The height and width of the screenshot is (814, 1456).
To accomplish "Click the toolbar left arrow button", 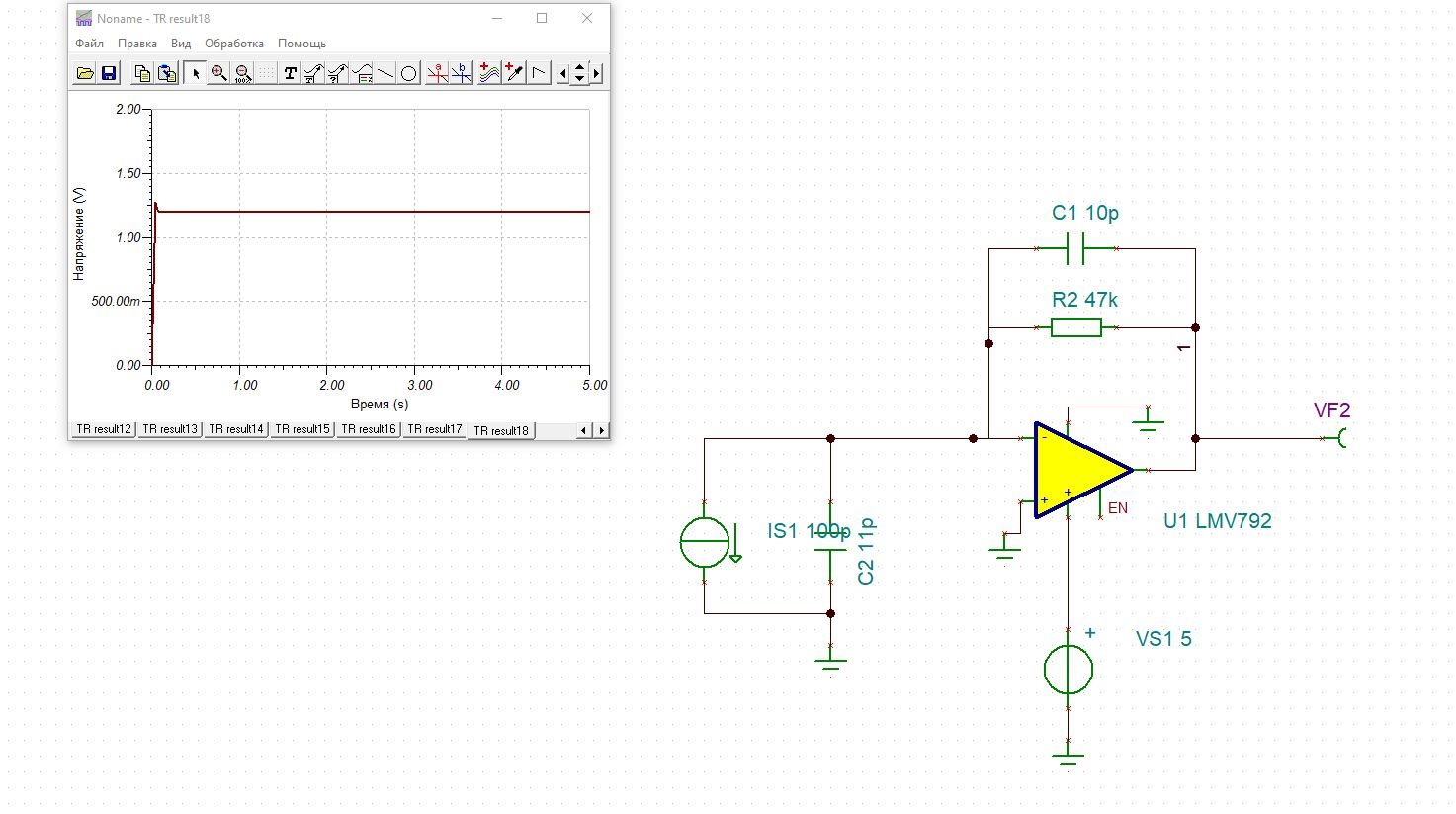I will coord(563,73).
